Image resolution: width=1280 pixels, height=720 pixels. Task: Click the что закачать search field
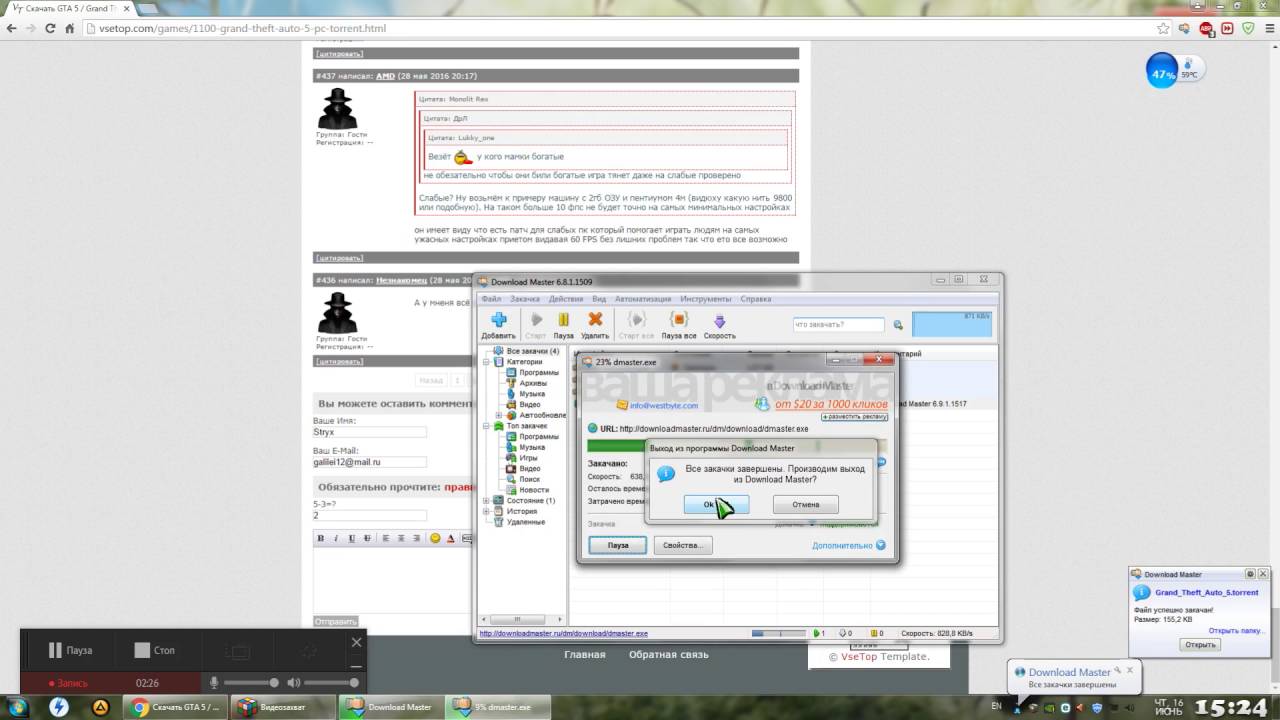(x=839, y=325)
